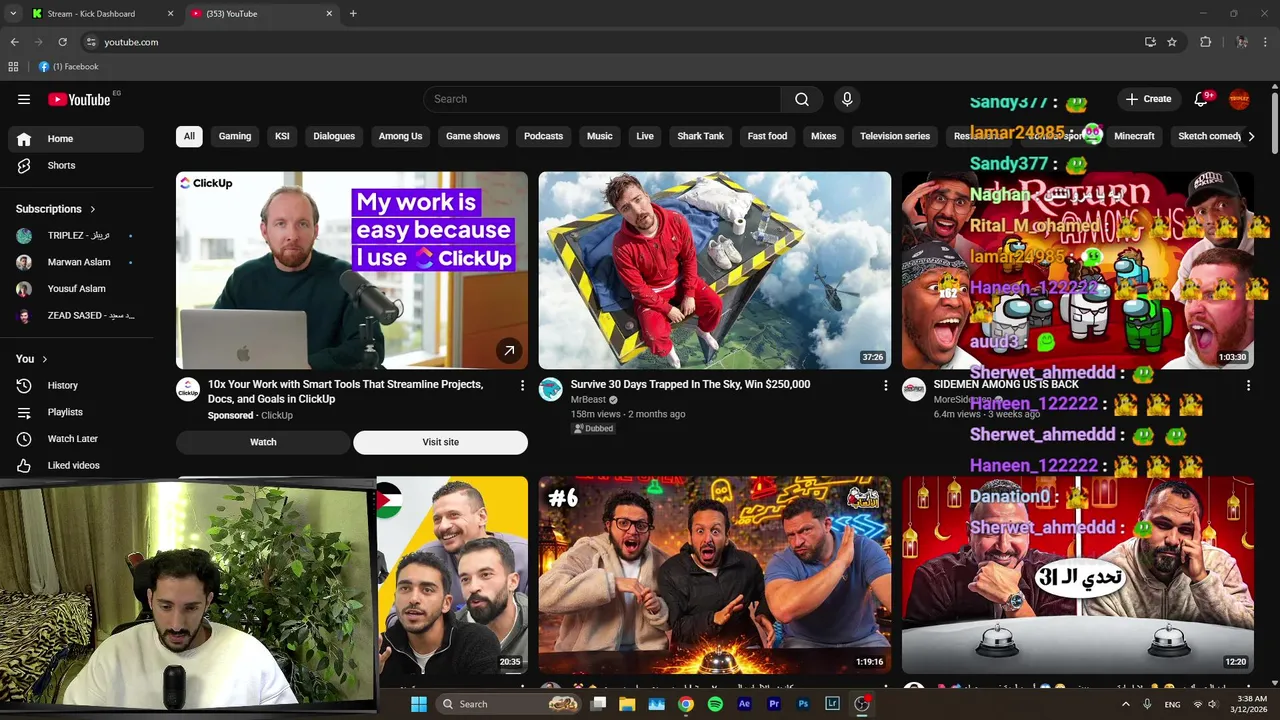Select the Minecraft filter chip

[1134, 136]
